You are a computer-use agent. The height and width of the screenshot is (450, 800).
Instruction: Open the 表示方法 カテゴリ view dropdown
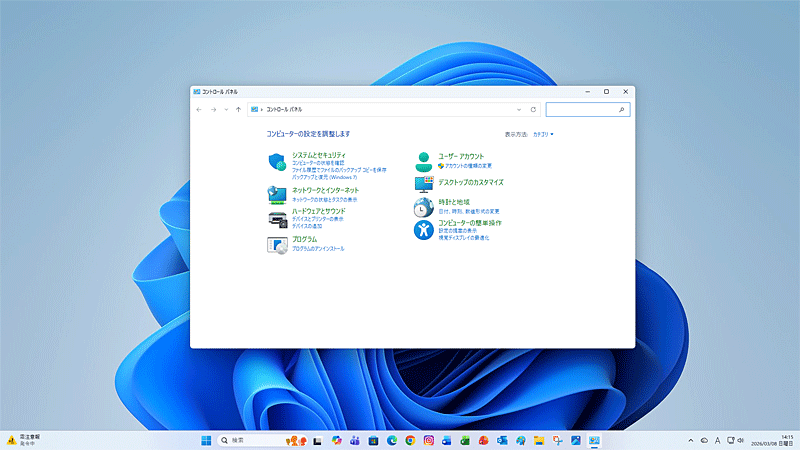point(543,133)
